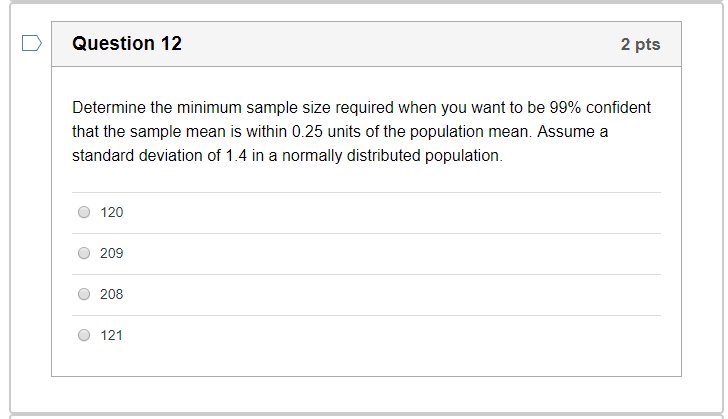Click the "Question 12" heading

pyautogui.click(x=127, y=44)
